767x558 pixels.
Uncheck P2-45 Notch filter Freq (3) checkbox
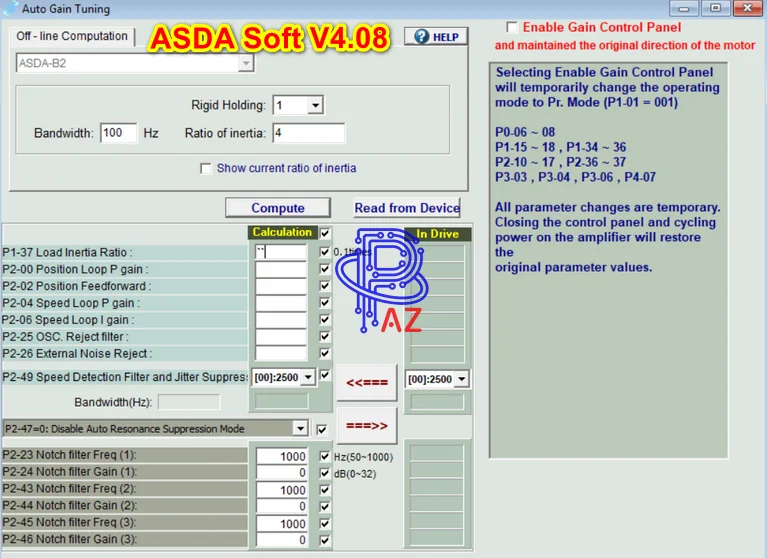click(324, 524)
